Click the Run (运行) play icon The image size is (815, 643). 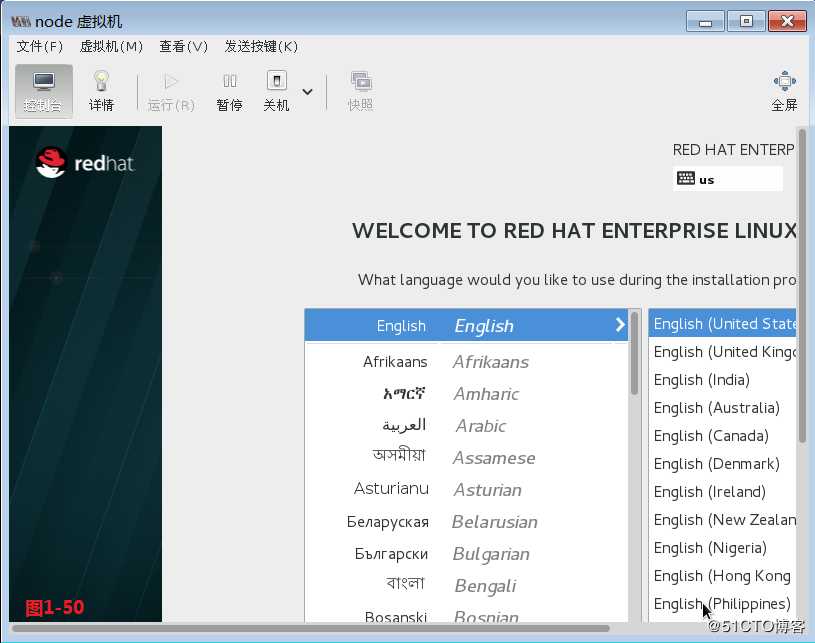171,91
